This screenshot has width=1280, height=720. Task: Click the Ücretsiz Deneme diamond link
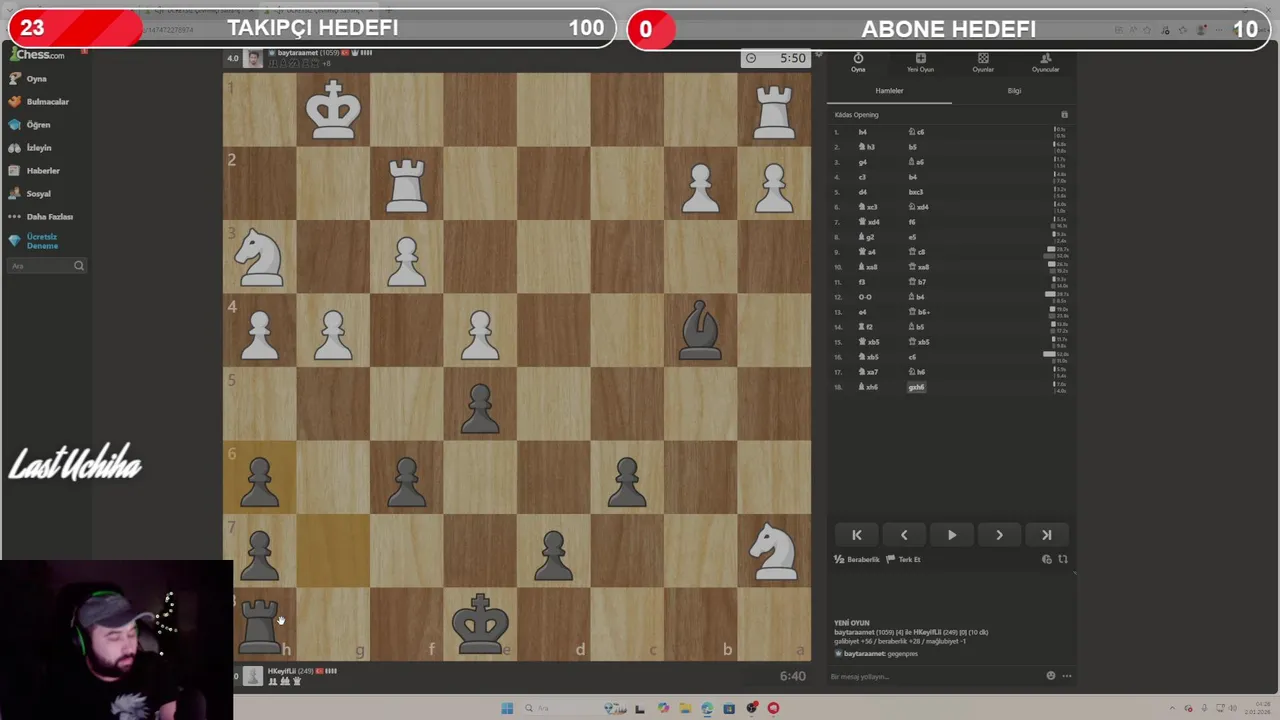(35, 241)
